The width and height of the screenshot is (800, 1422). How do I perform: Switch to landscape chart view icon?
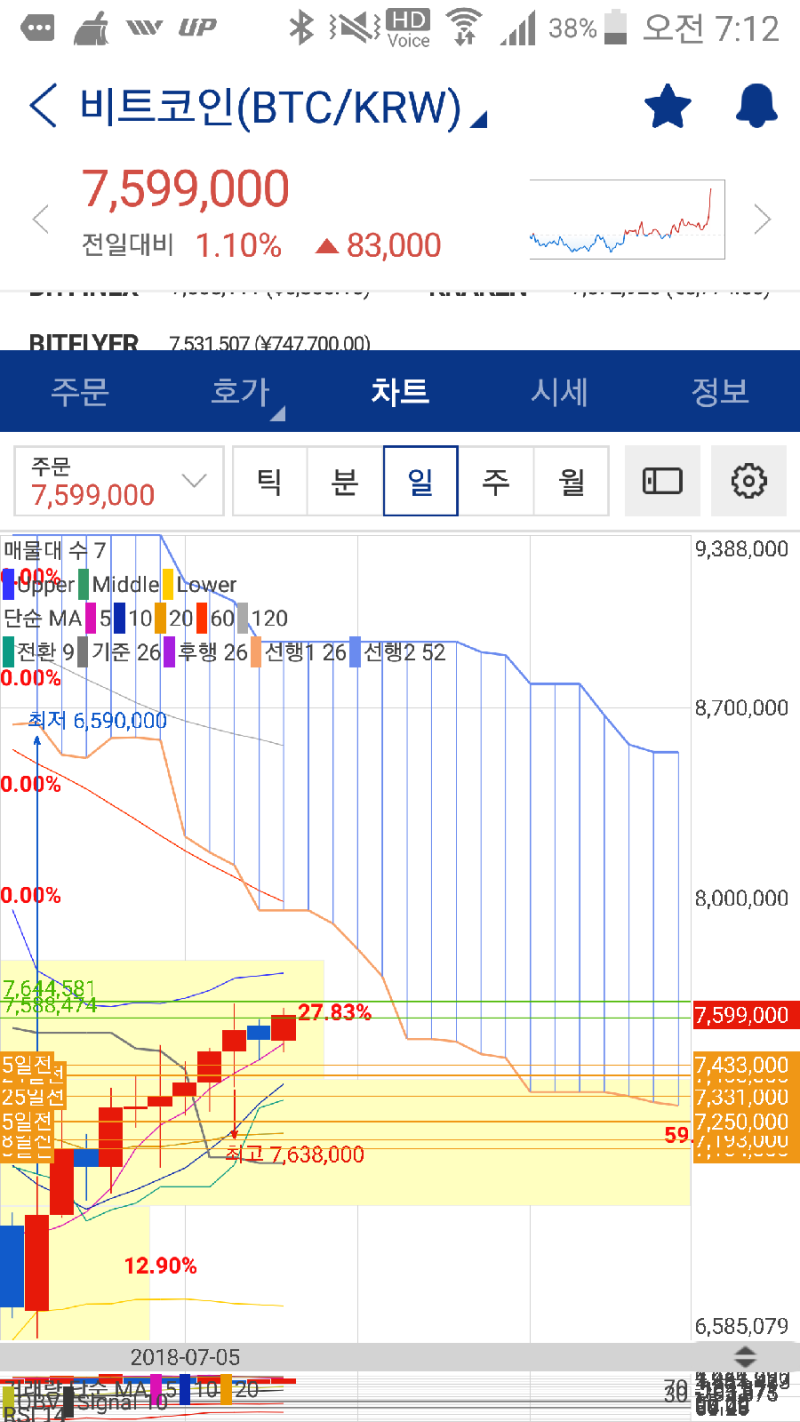pyautogui.click(x=662, y=481)
